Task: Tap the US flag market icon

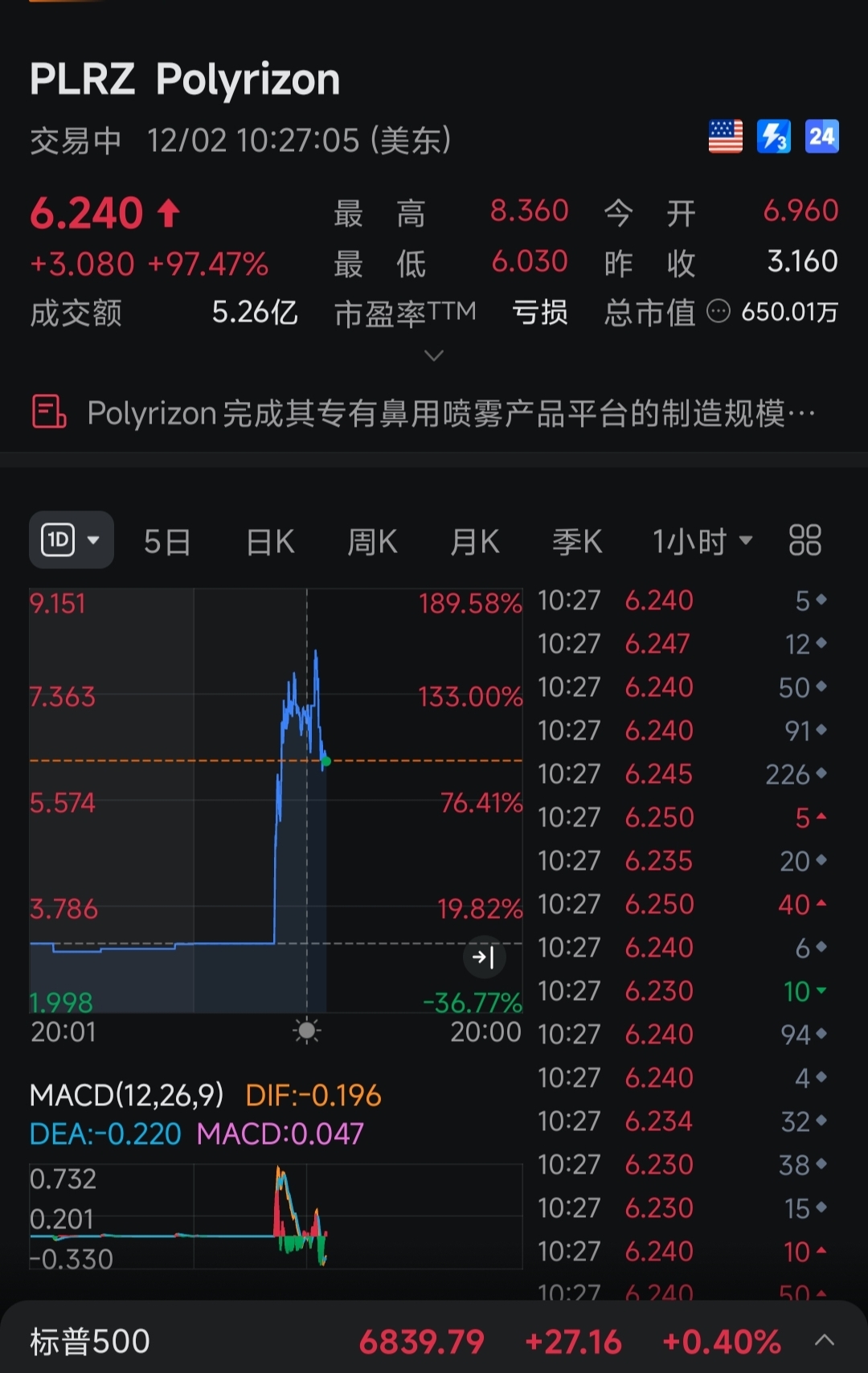Action: 725,137
